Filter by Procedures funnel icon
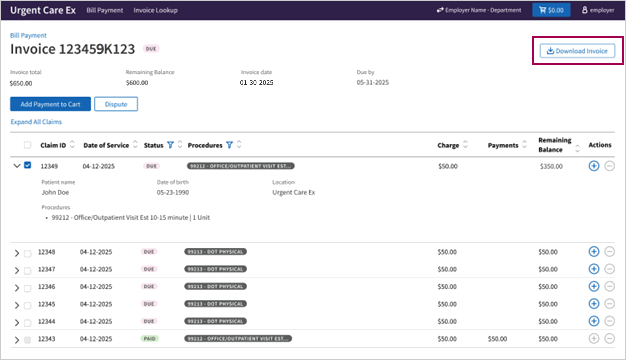 click(x=230, y=145)
